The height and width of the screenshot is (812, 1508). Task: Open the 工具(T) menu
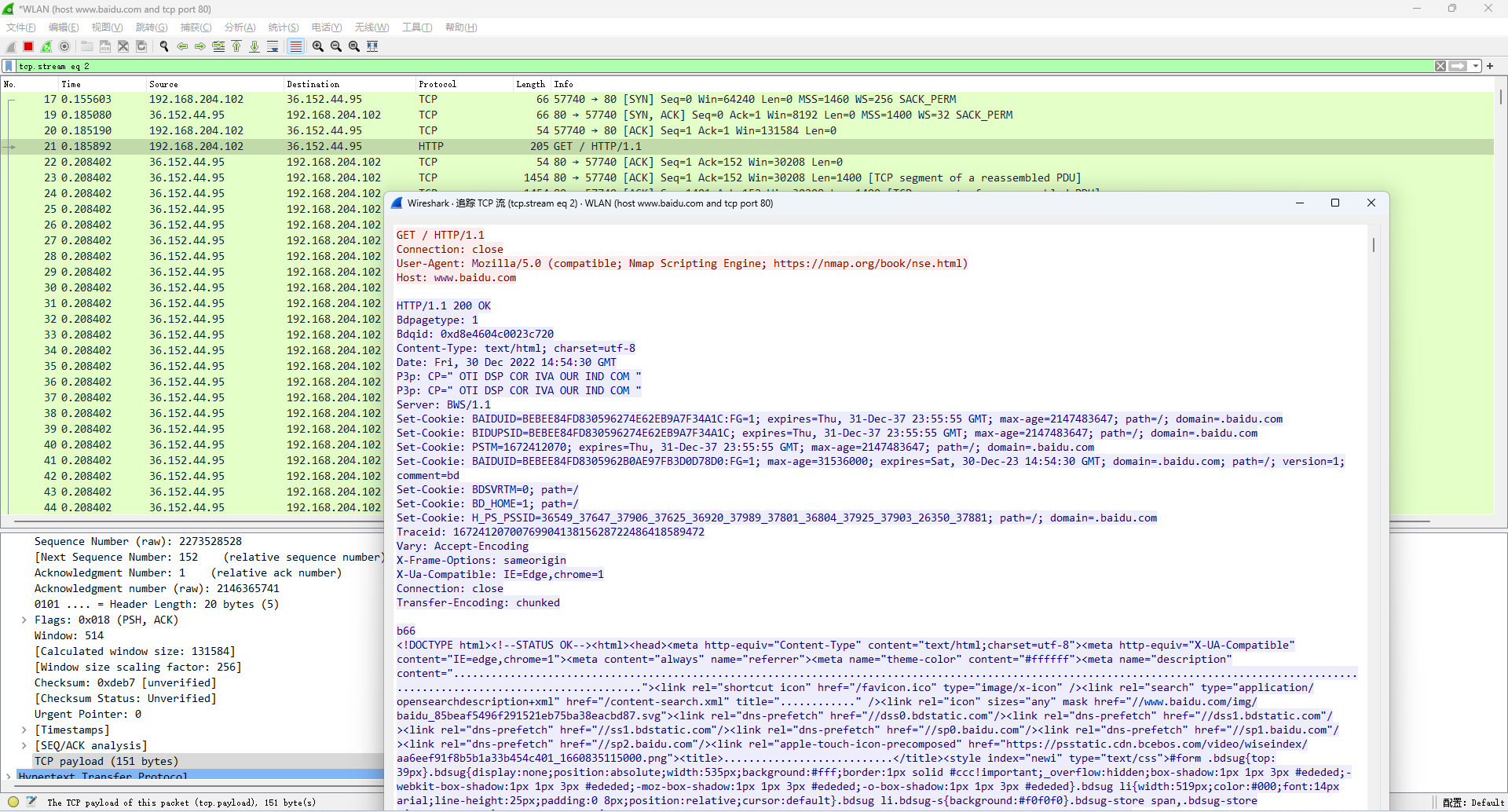(x=417, y=27)
